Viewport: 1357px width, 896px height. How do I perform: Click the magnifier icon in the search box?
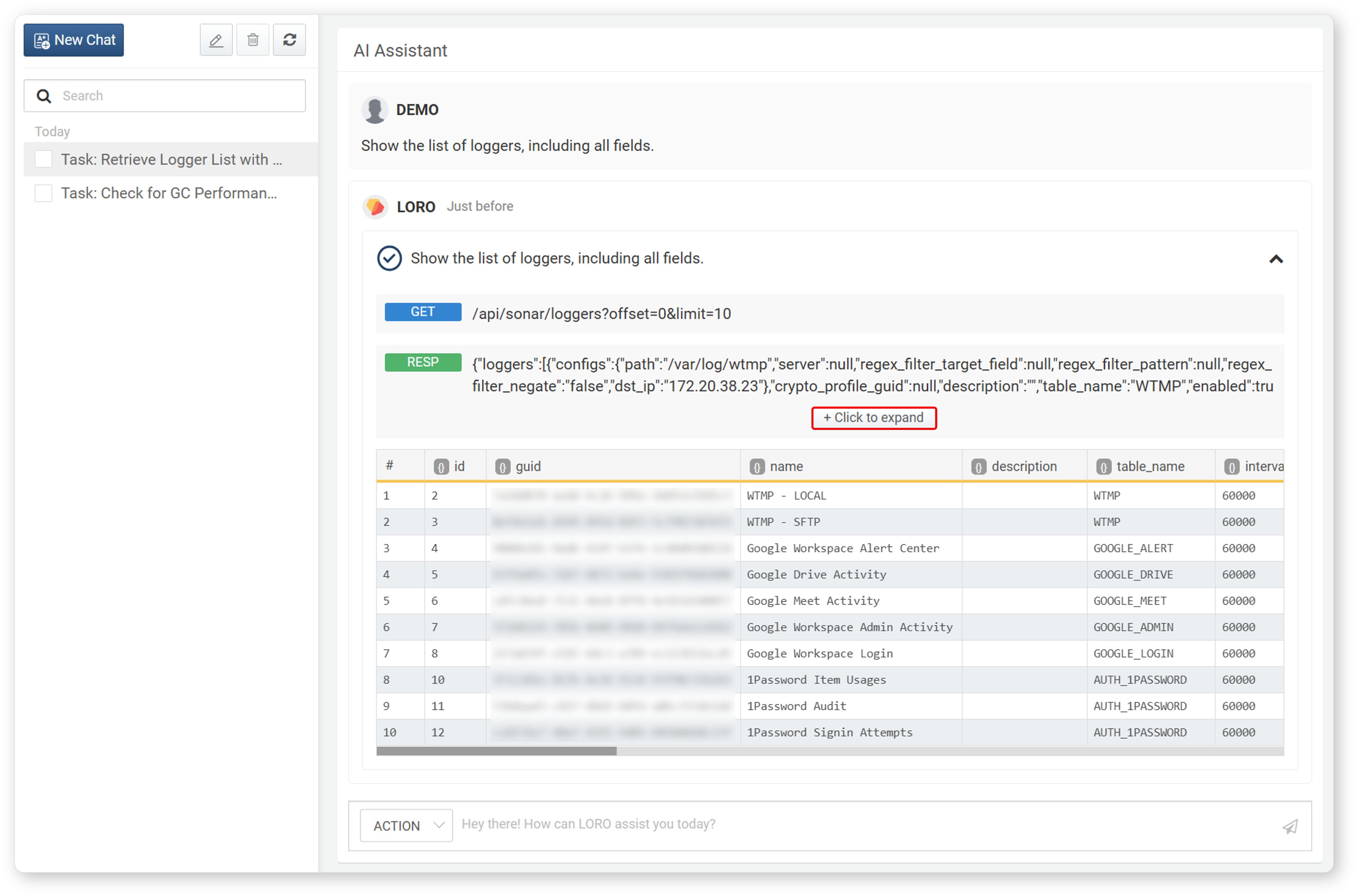pyautogui.click(x=44, y=96)
